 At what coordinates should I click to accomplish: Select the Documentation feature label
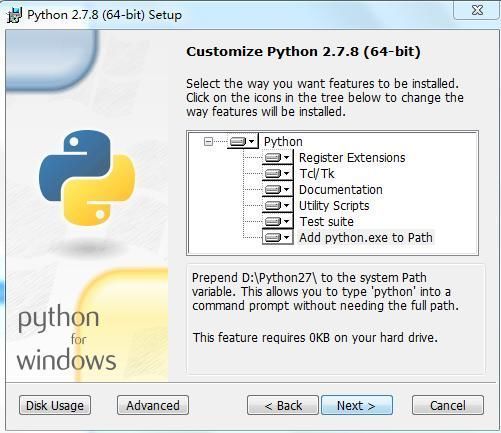pyautogui.click(x=341, y=190)
